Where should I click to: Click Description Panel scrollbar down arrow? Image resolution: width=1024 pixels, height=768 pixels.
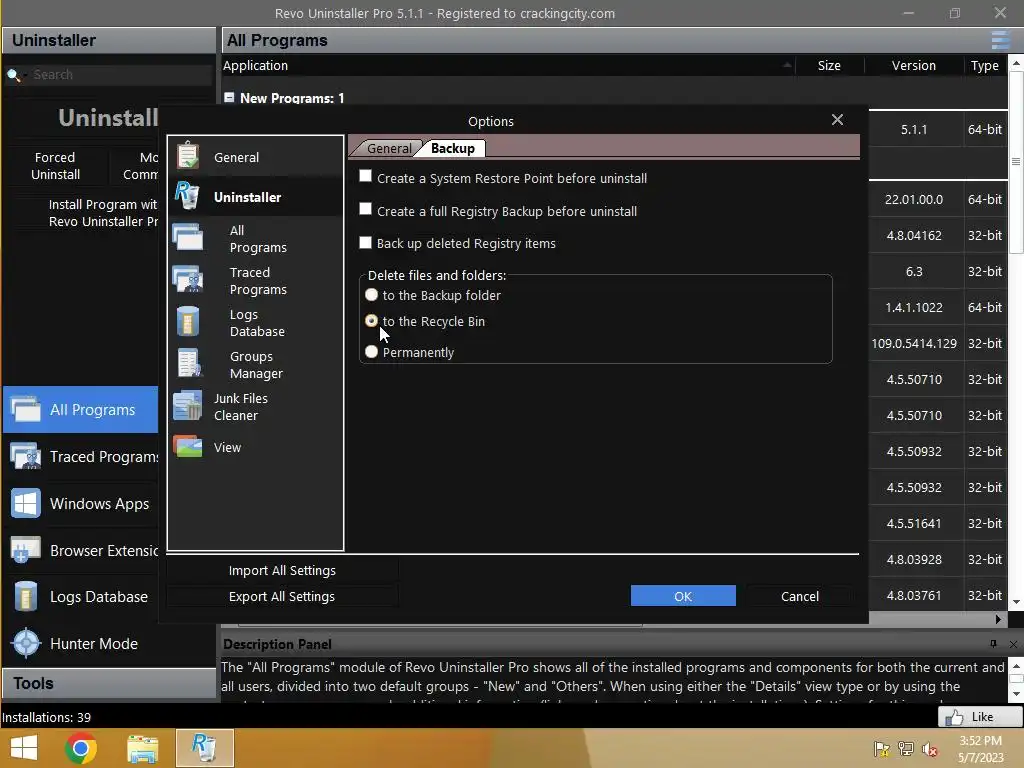point(1016,694)
